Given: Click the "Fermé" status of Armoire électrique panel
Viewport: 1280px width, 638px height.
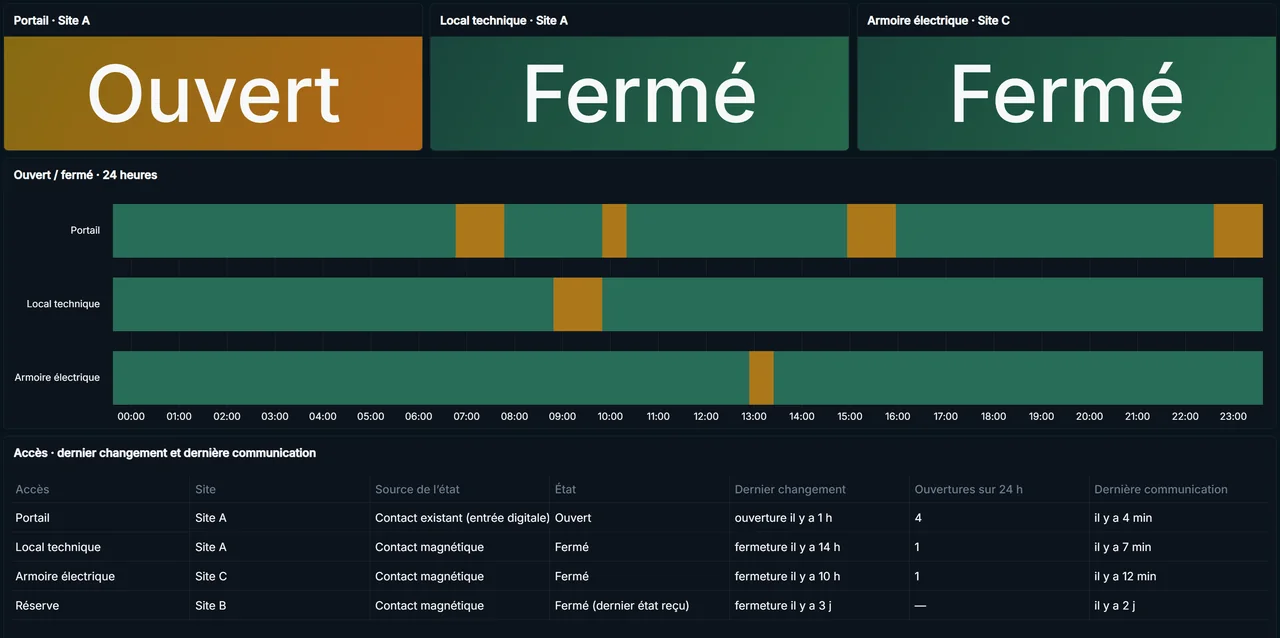Looking at the screenshot, I should pyautogui.click(x=1066, y=93).
